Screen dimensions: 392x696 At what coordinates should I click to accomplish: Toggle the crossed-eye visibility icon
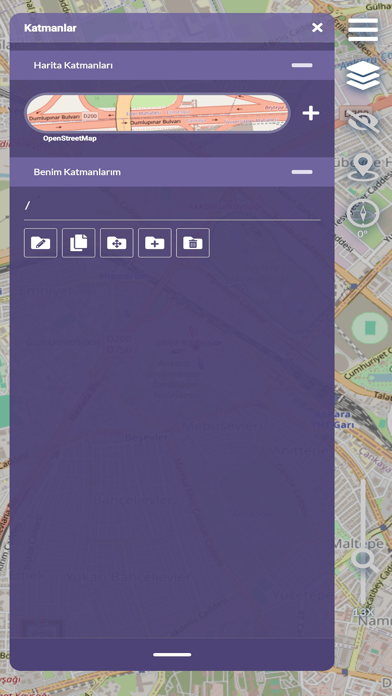(363, 121)
